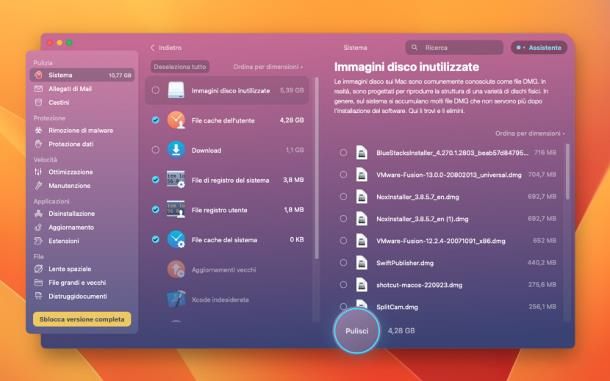Image resolution: width=610 pixels, height=381 pixels.
Task: Click the Ricerca search field
Action: pos(454,47)
